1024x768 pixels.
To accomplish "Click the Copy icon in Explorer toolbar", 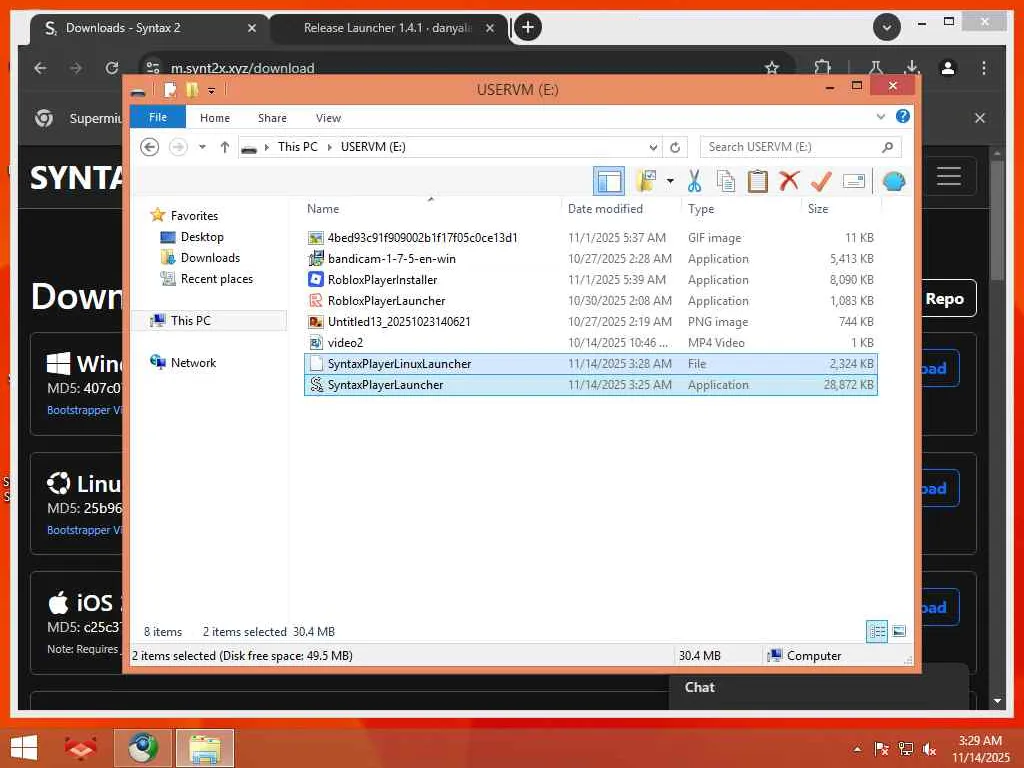I will coord(726,181).
